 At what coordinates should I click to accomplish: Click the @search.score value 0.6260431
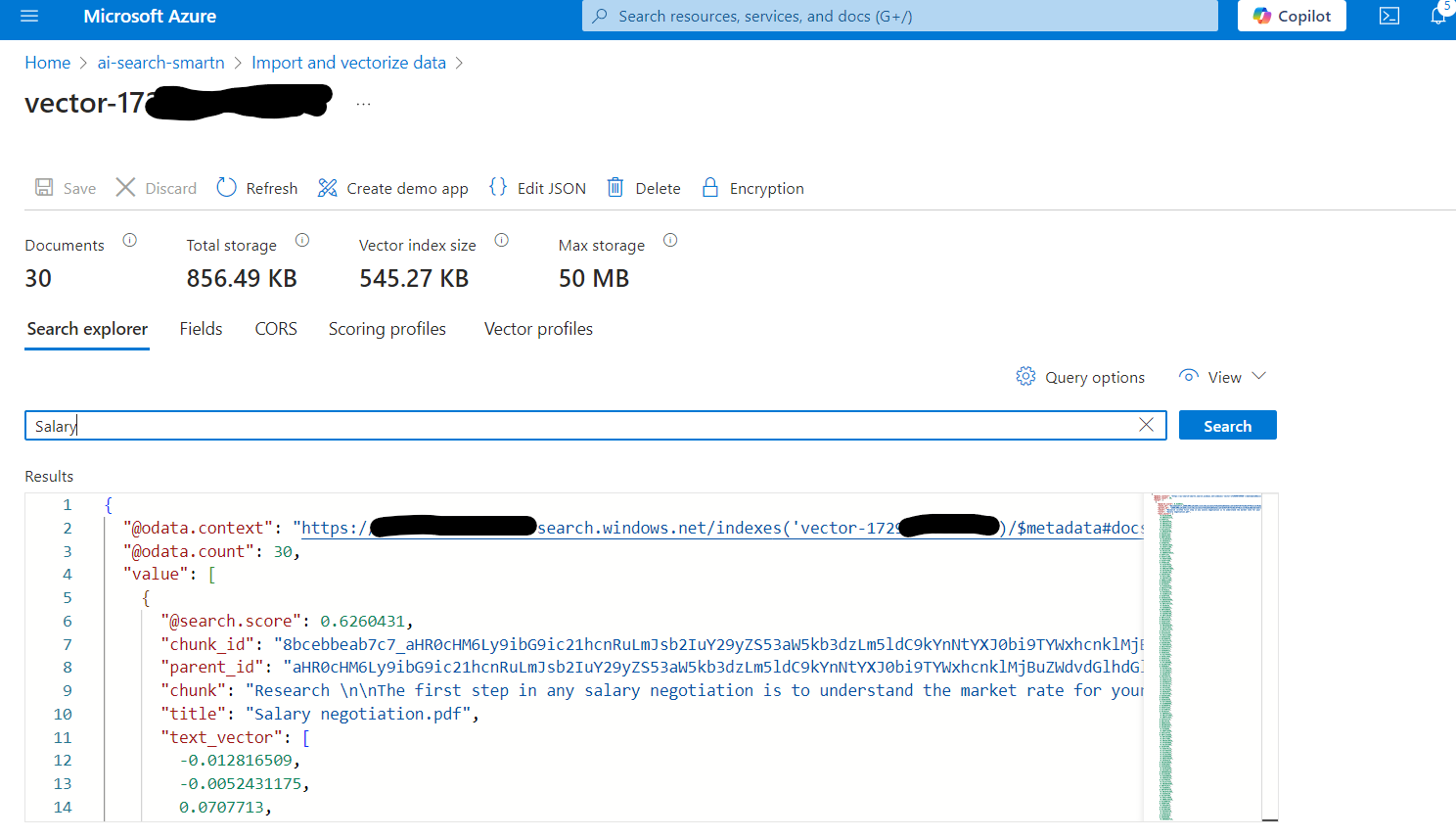(362, 621)
